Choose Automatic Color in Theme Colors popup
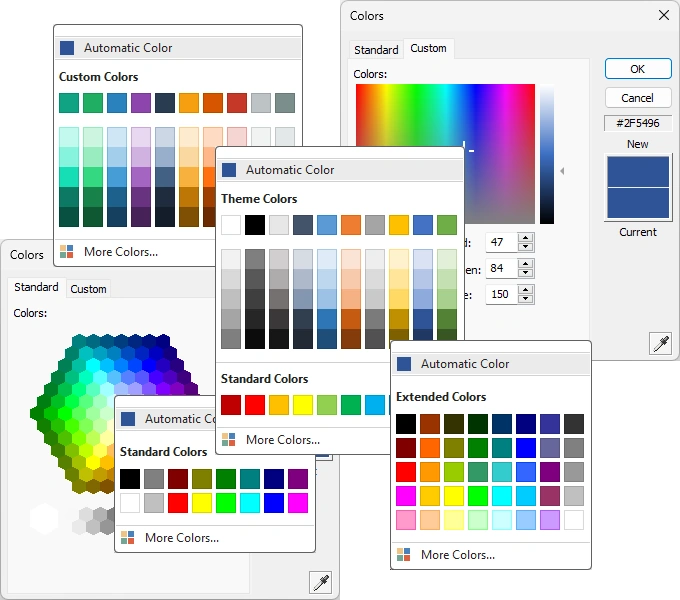Screen dimensions: 680x600 pos(340,170)
